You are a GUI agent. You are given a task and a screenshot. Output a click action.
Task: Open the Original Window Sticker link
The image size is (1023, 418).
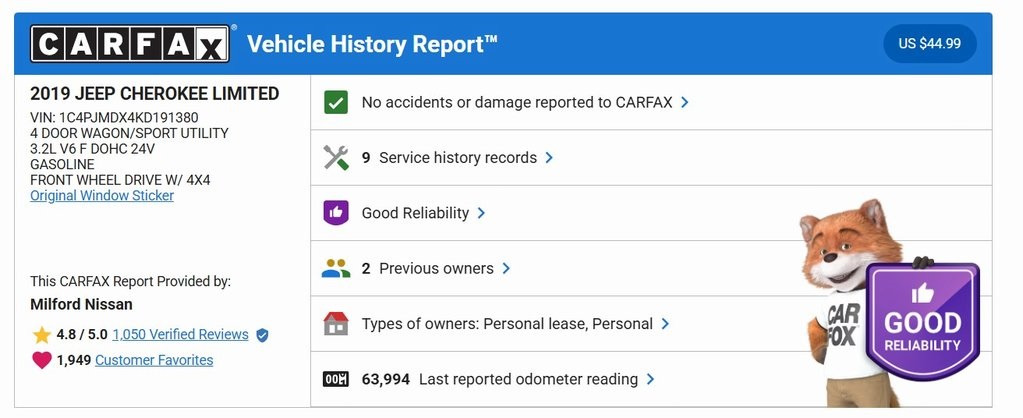pos(102,196)
